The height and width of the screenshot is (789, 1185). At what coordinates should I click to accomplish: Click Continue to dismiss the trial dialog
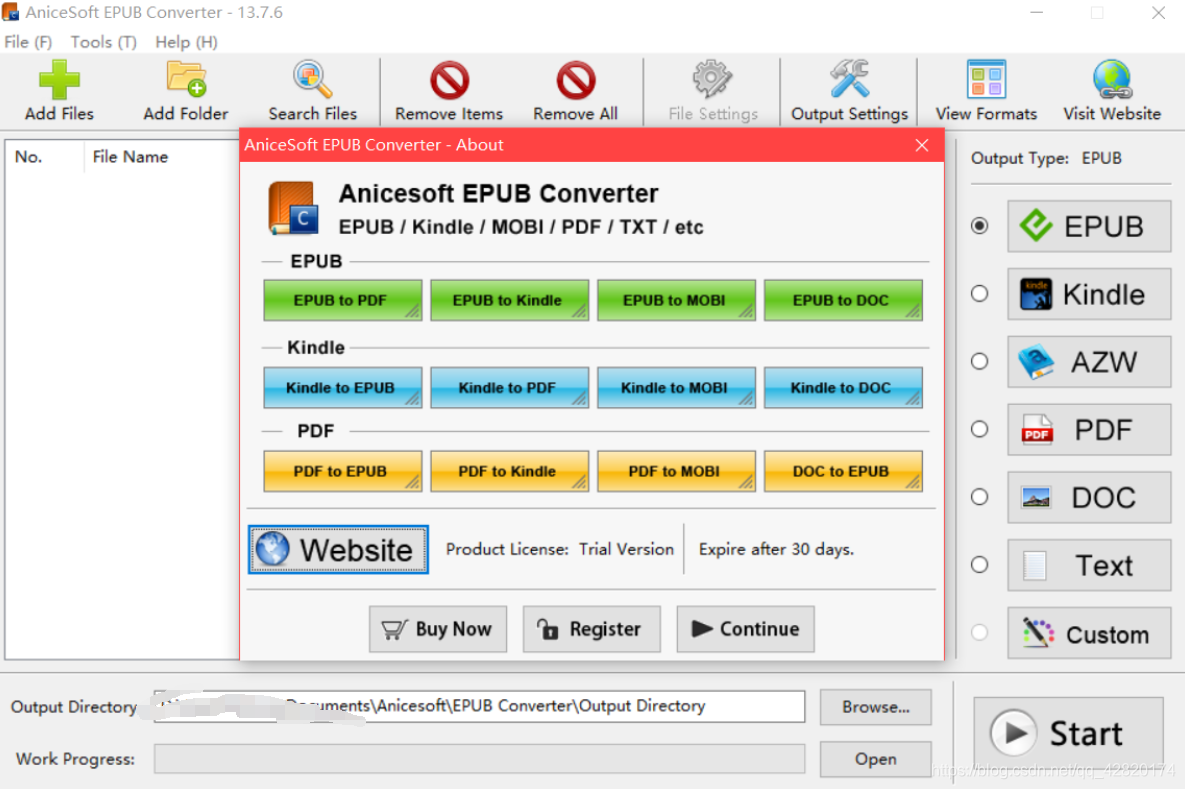click(745, 629)
